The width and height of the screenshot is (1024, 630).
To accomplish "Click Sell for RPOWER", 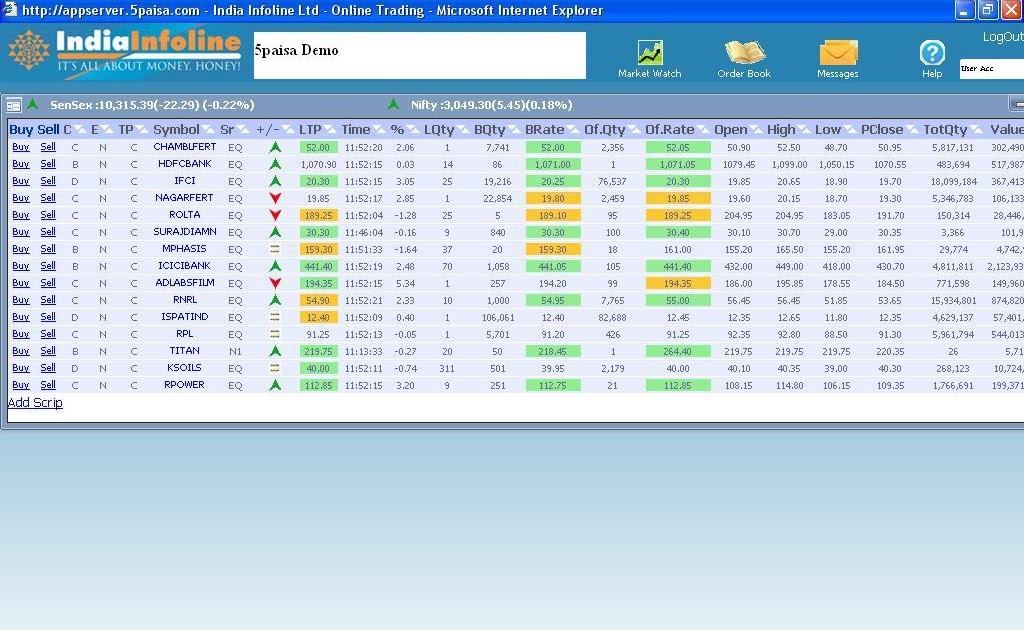I will point(48,385).
